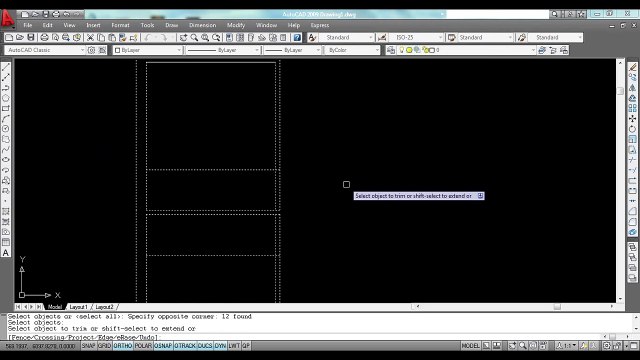Click the AutoCAD application menu logo
This screenshot has width=640, height=360.
pyautogui.click(x=7, y=18)
